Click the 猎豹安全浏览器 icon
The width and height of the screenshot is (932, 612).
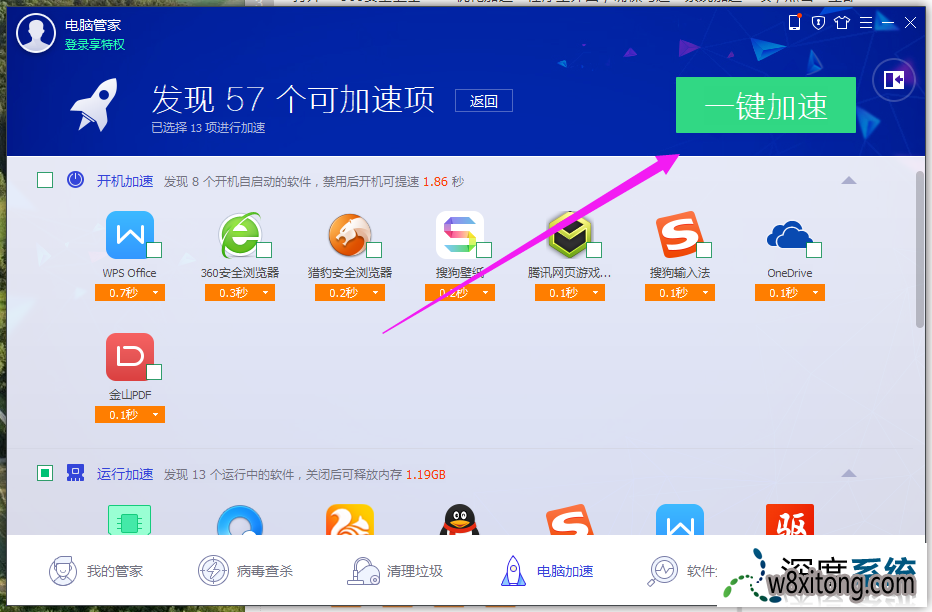(x=349, y=236)
